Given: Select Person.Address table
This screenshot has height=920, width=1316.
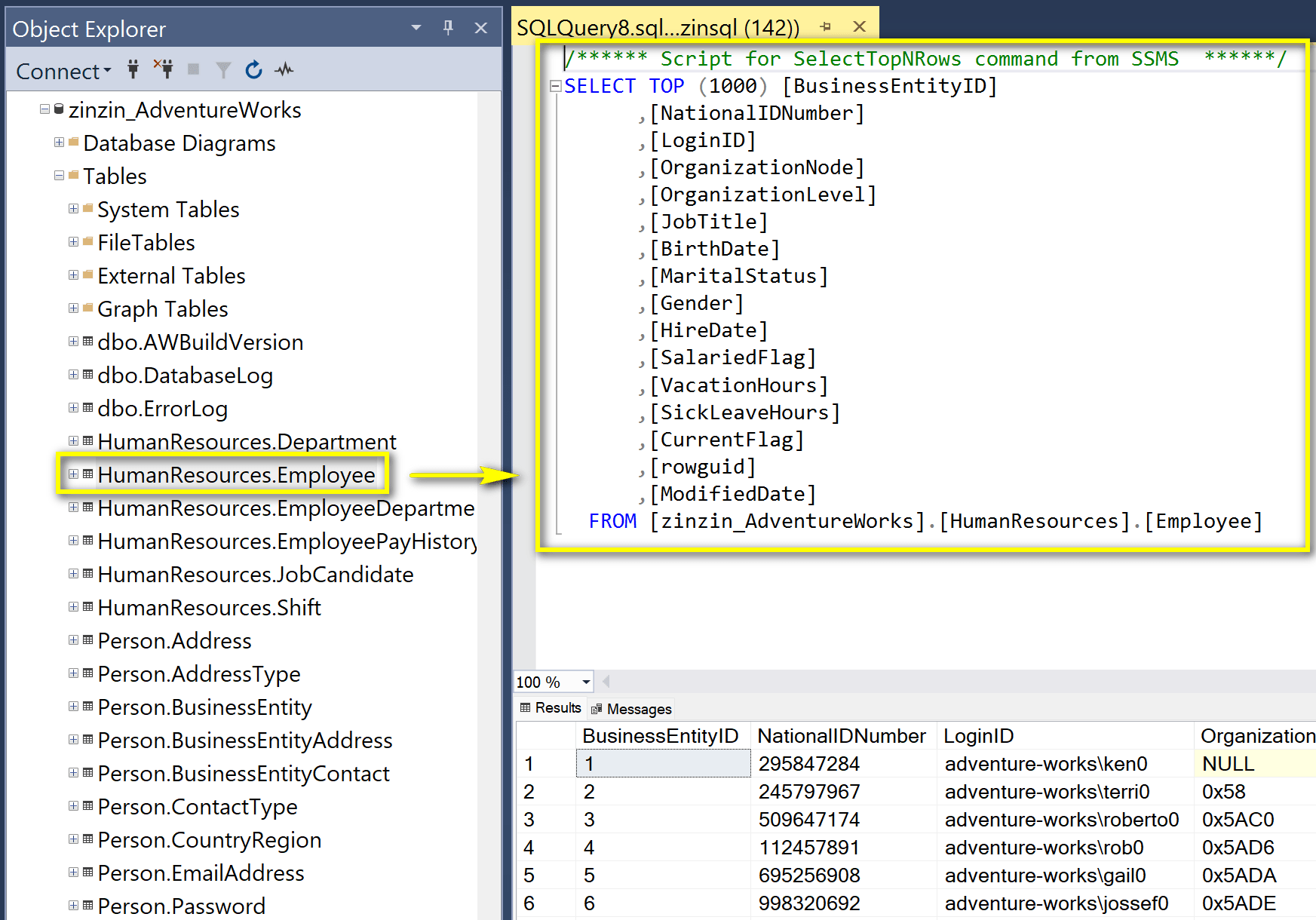Looking at the screenshot, I should [174, 641].
